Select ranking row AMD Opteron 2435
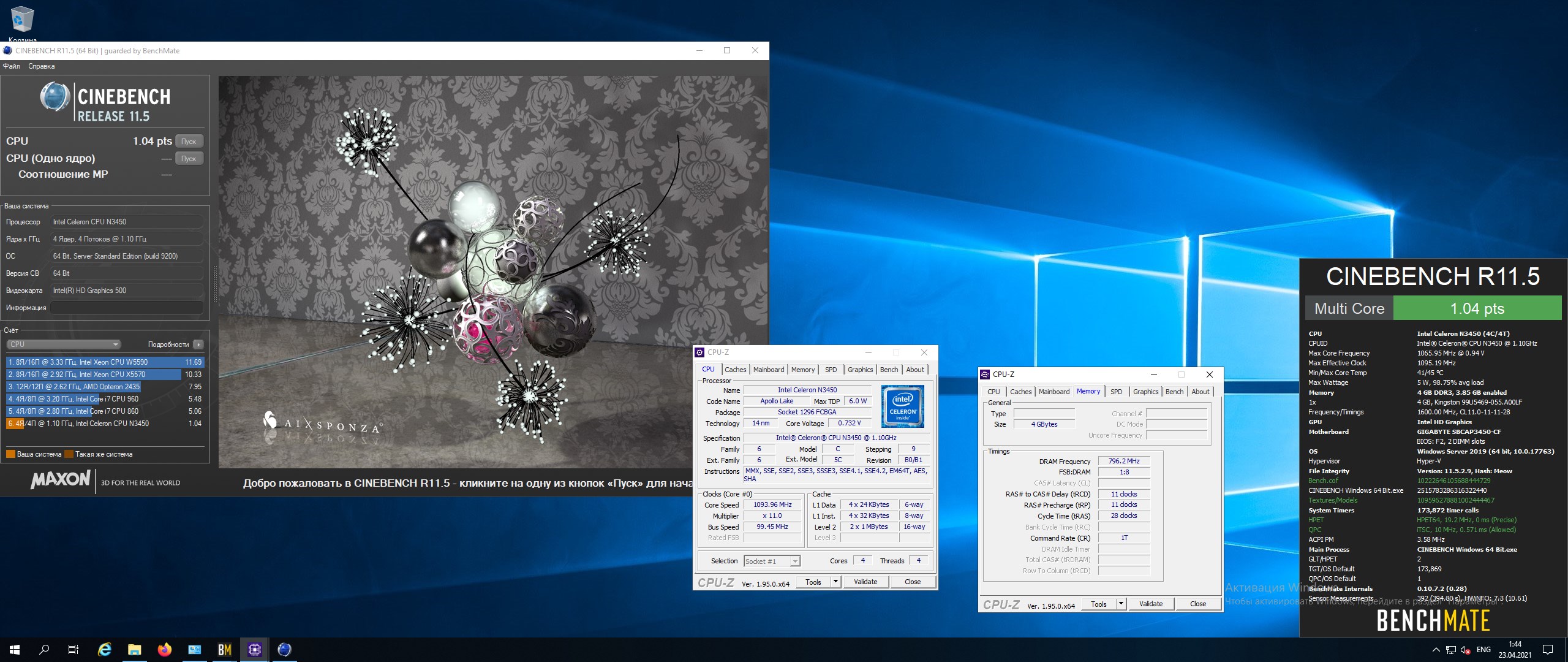 (x=105, y=387)
